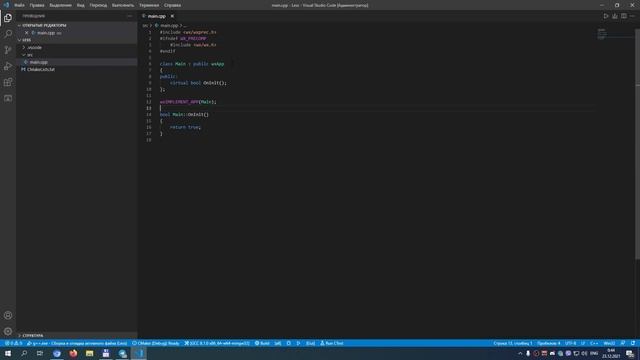Open File Explorer from the taskbar
Image resolution: width=640 pixels, height=360 pixels.
tap(89, 353)
